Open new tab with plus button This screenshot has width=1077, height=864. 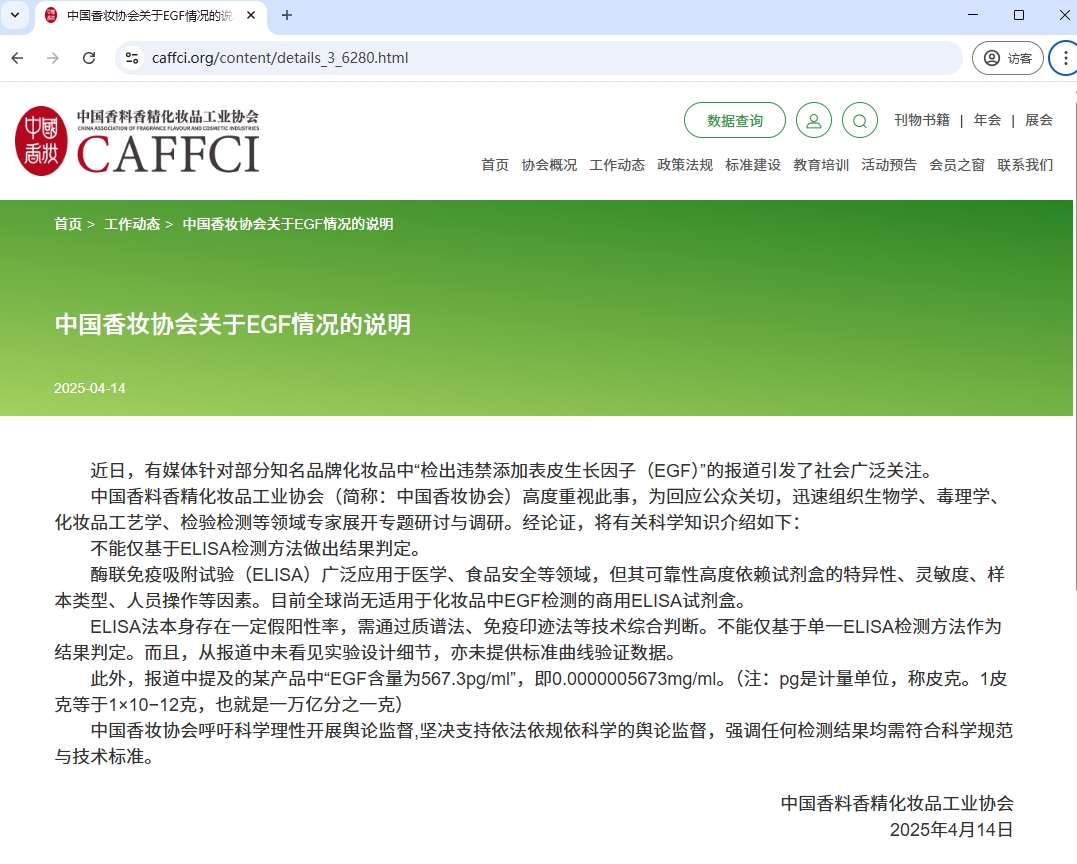click(x=287, y=15)
